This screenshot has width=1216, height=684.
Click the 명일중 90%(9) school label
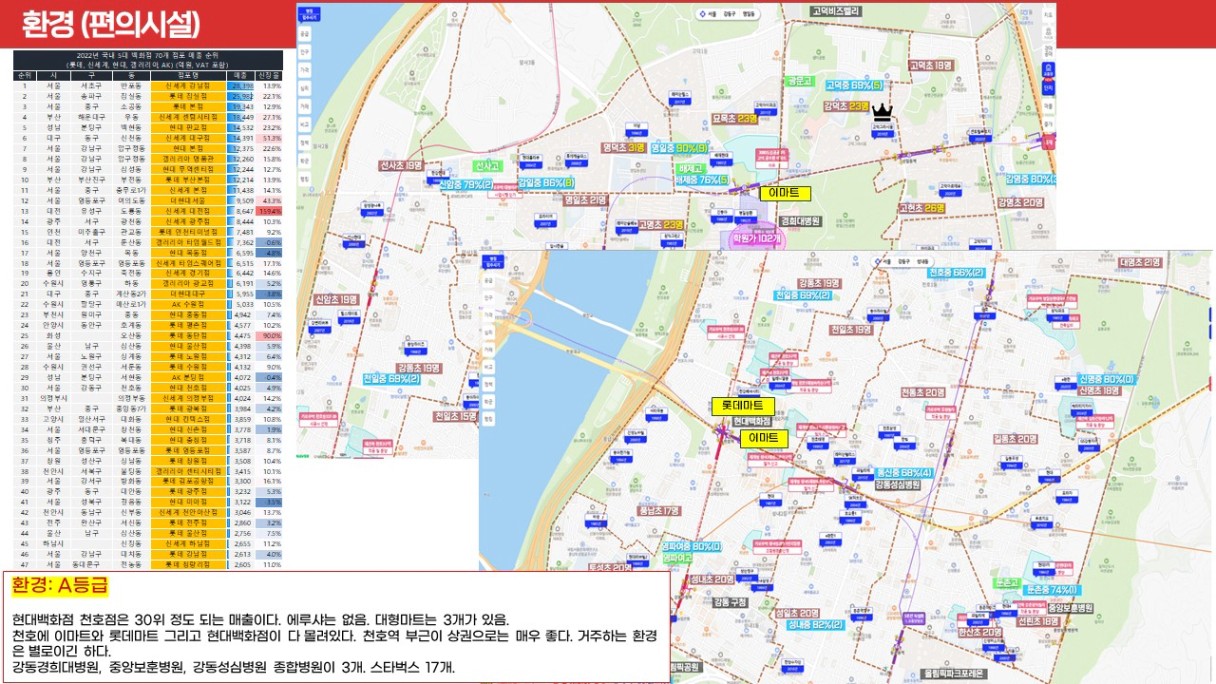click(678, 147)
